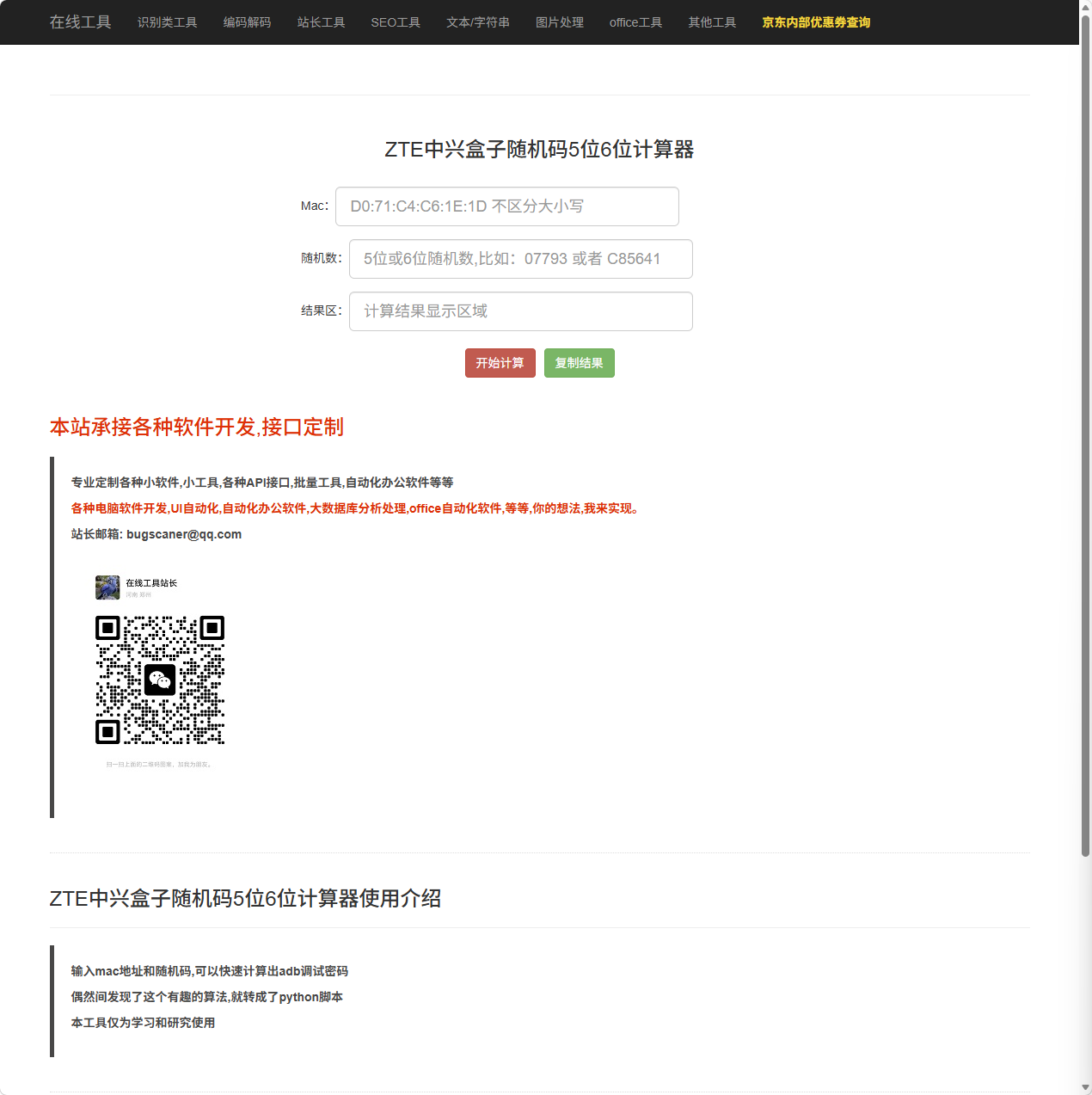Open the 其他工具 menu
The width and height of the screenshot is (1092, 1095).
click(712, 22)
